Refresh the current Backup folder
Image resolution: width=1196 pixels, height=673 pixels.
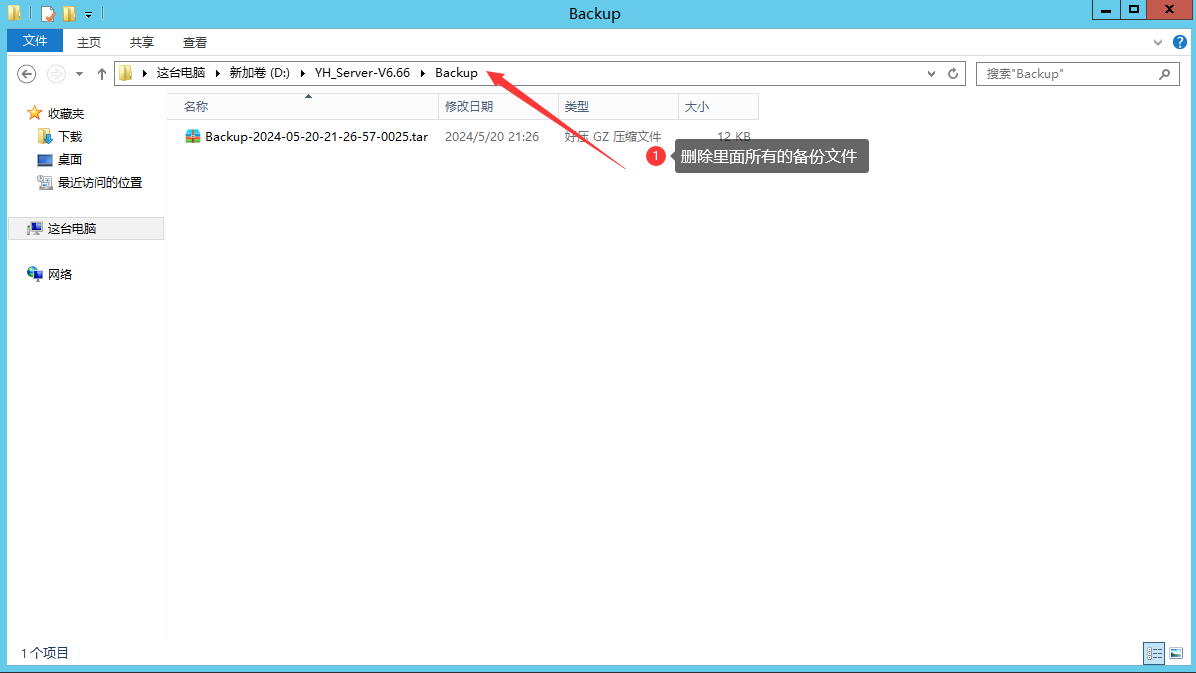click(x=953, y=74)
